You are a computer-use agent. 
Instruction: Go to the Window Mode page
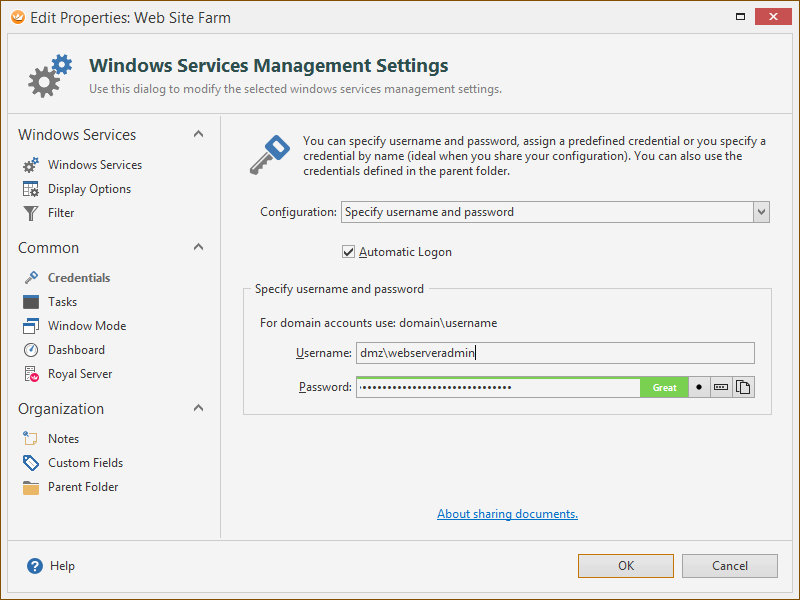(x=87, y=326)
